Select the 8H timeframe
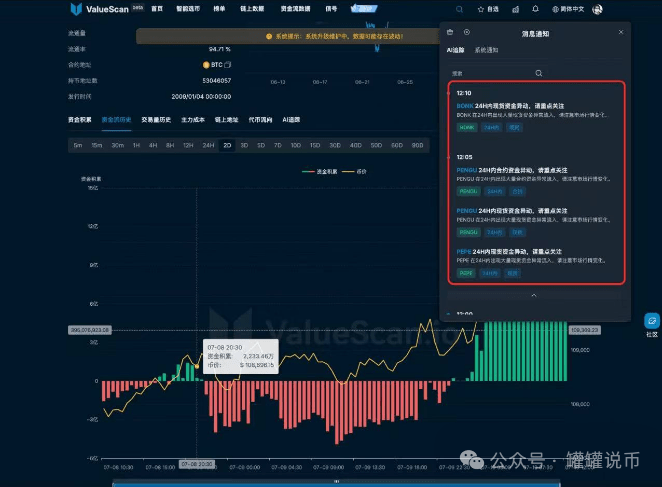The width and height of the screenshot is (662, 487). (170, 145)
